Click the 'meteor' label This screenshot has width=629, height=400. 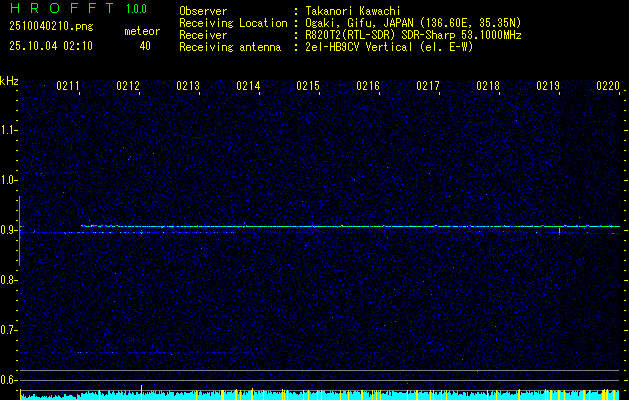coord(142,31)
